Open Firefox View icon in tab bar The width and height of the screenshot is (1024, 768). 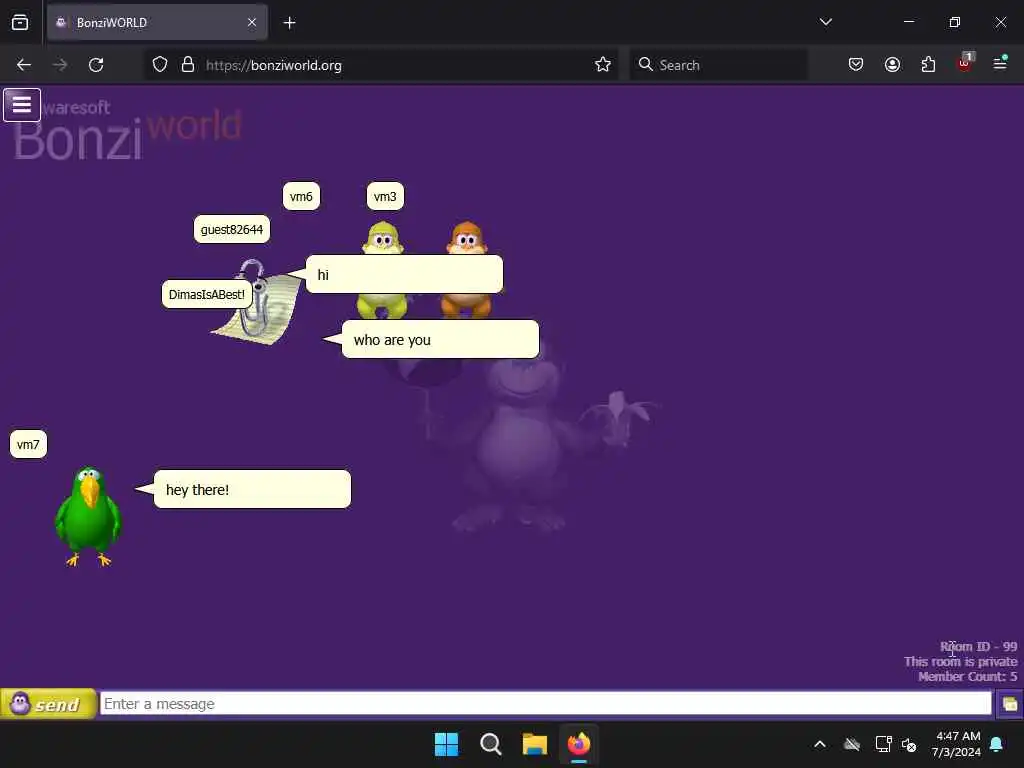[20, 23]
